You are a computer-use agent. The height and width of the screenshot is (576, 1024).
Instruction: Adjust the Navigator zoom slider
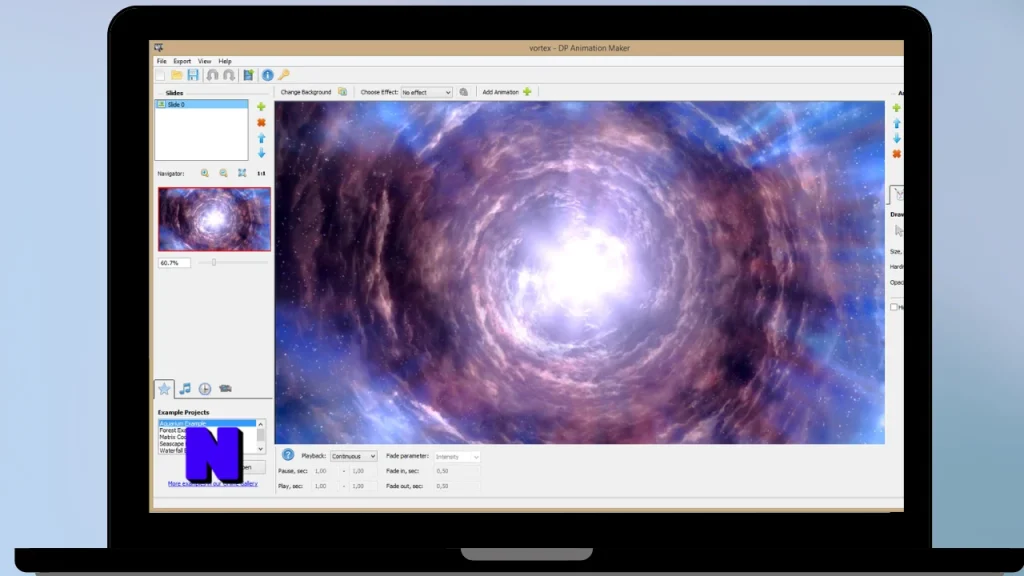tap(214, 263)
